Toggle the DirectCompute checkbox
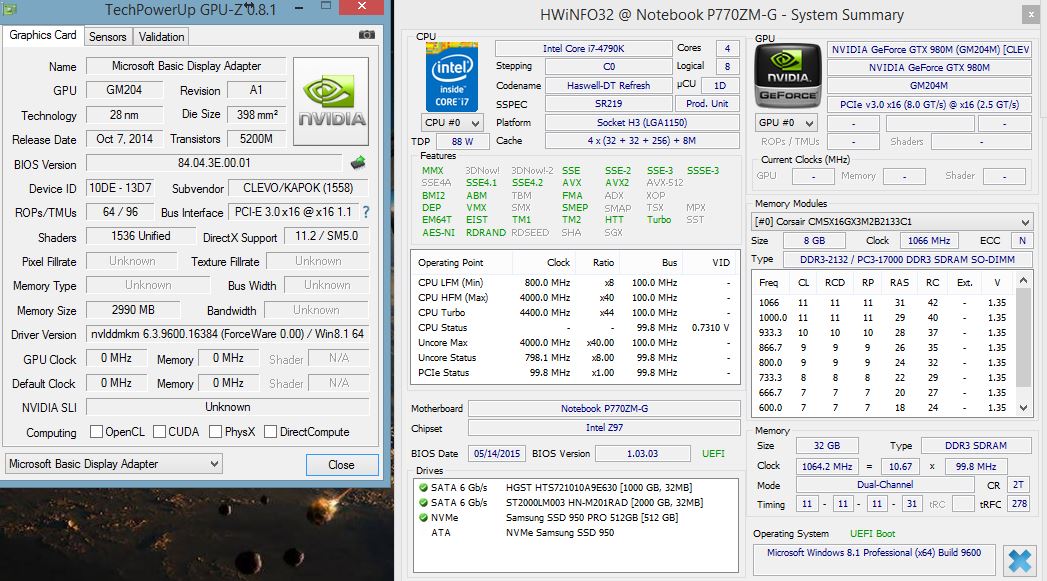Image resolution: width=1047 pixels, height=581 pixels. pyautogui.click(x=270, y=432)
